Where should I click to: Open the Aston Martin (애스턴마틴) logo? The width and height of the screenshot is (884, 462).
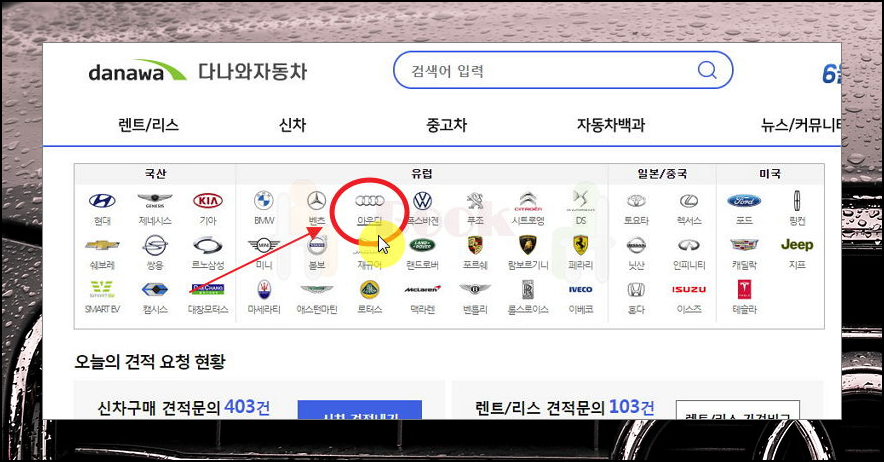(x=316, y=289)
